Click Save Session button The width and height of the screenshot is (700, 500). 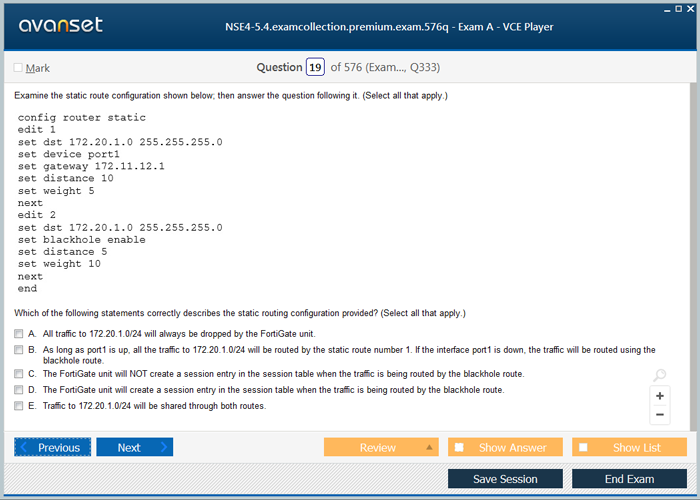click(x=505, y=479)
